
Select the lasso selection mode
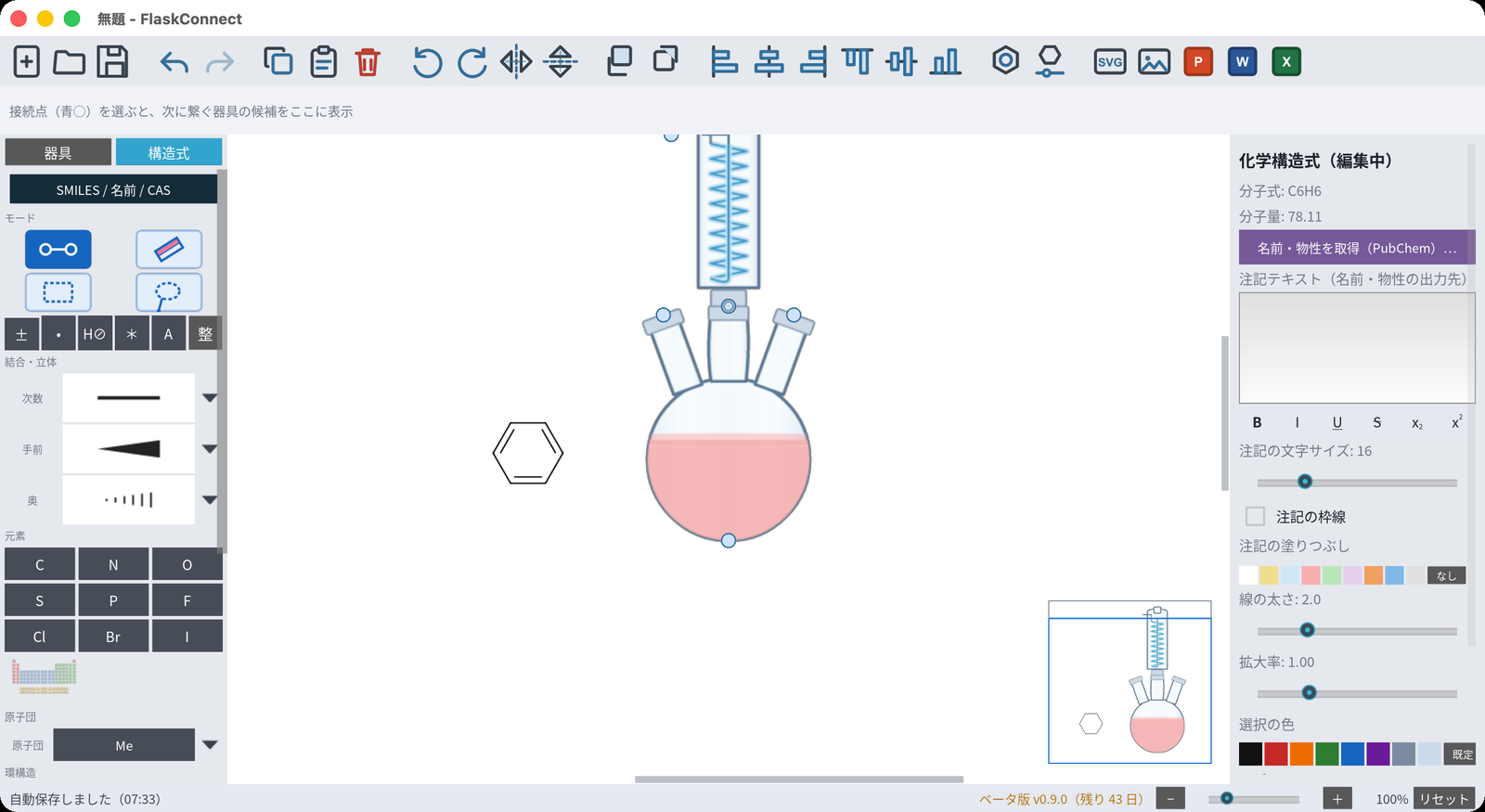[169, 292]
